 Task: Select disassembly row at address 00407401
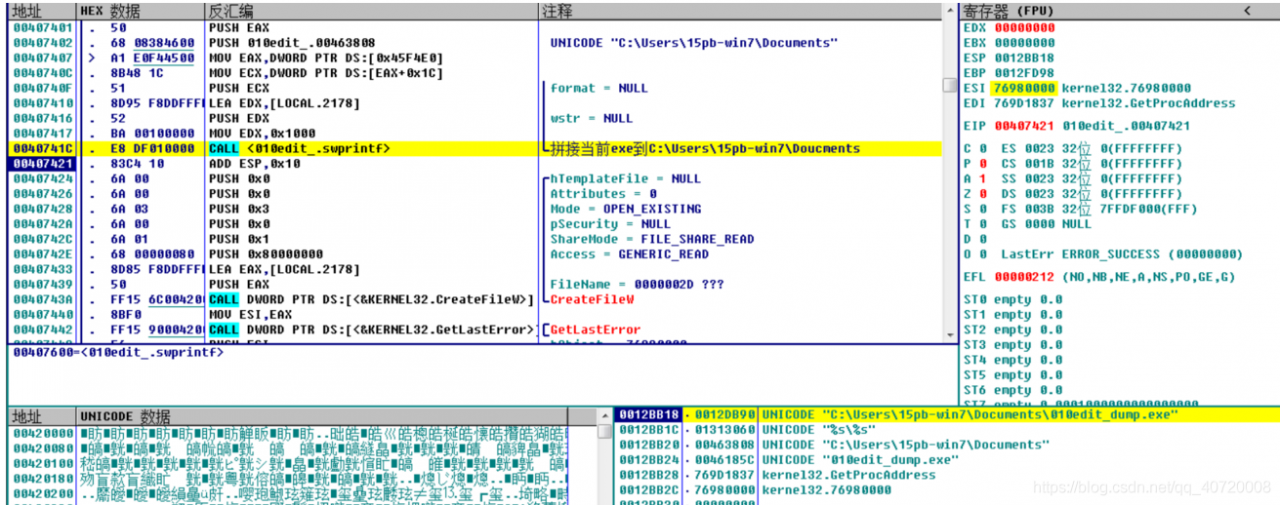(x=475, y=28)
